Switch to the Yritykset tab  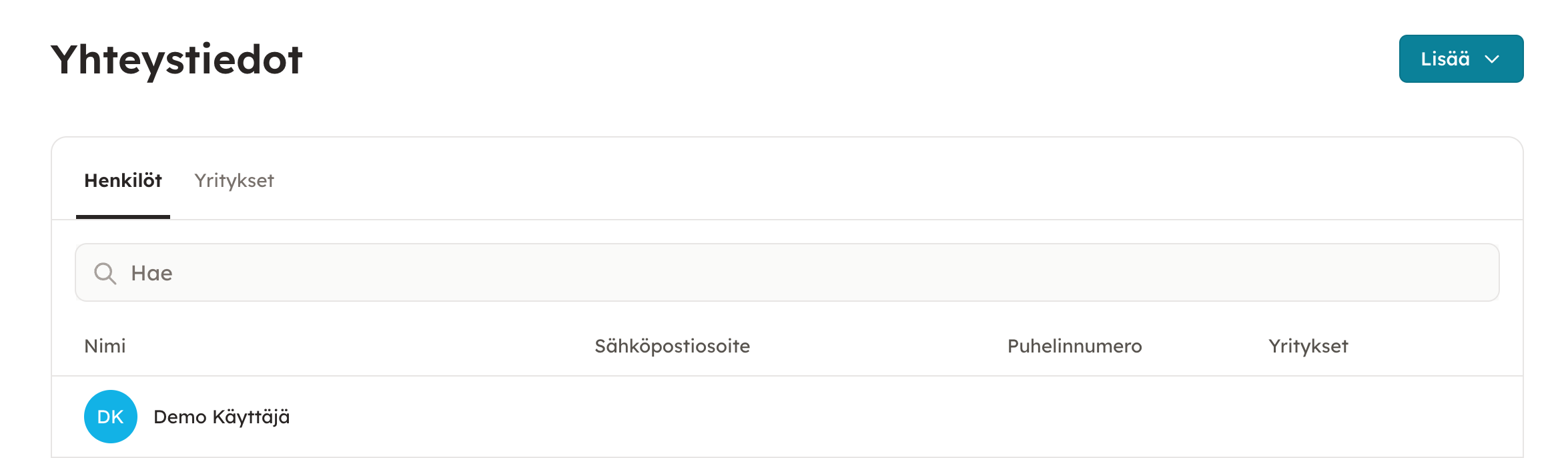(234, 181)
